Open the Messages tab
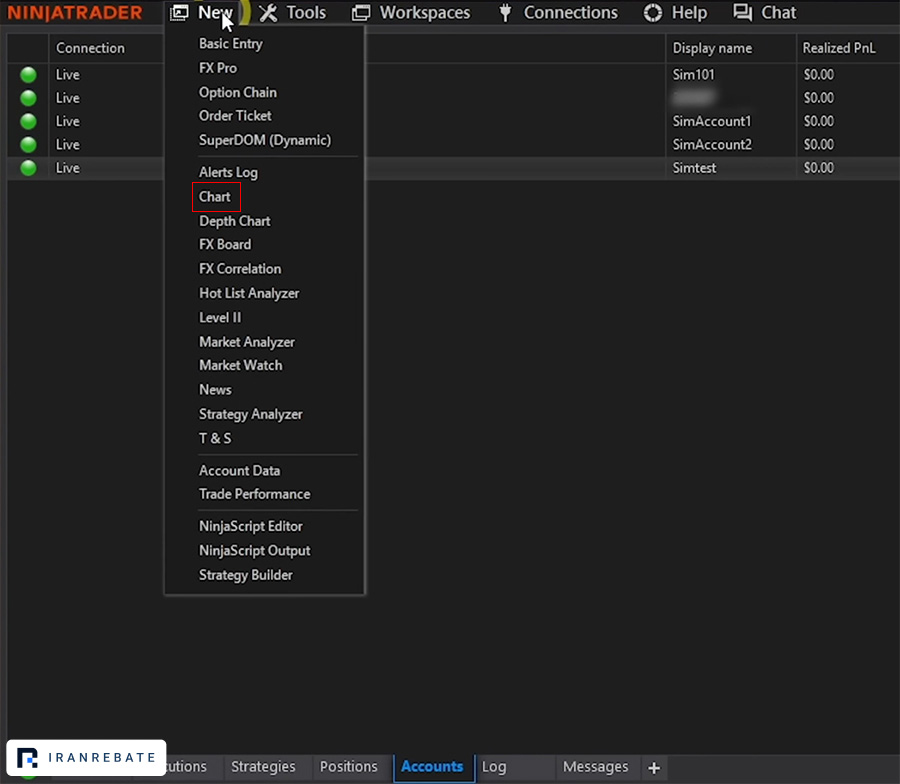 pyautogui.click(x=595, y=767)
